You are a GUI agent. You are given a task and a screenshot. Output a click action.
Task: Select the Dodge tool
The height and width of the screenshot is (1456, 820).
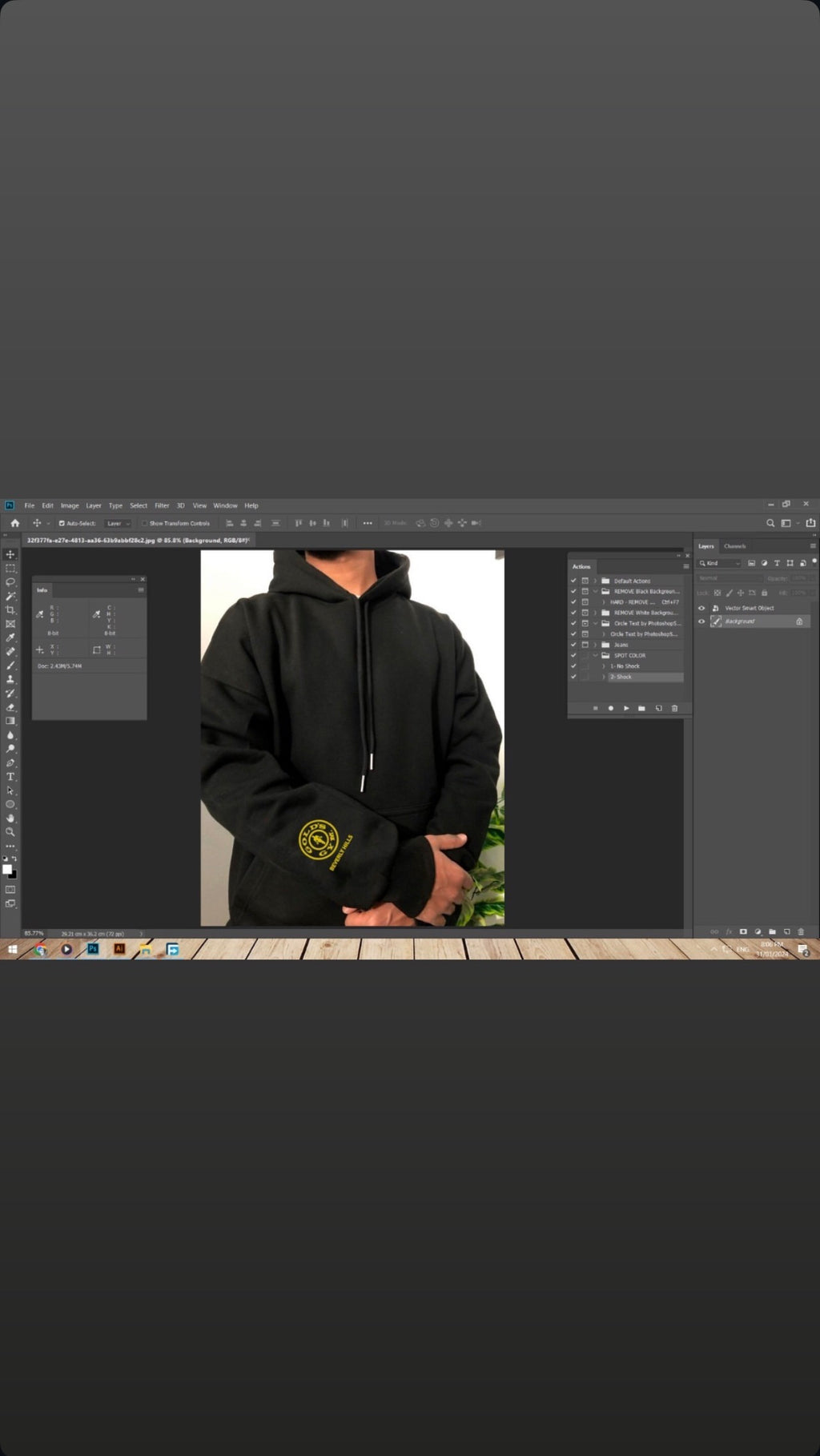10,749
